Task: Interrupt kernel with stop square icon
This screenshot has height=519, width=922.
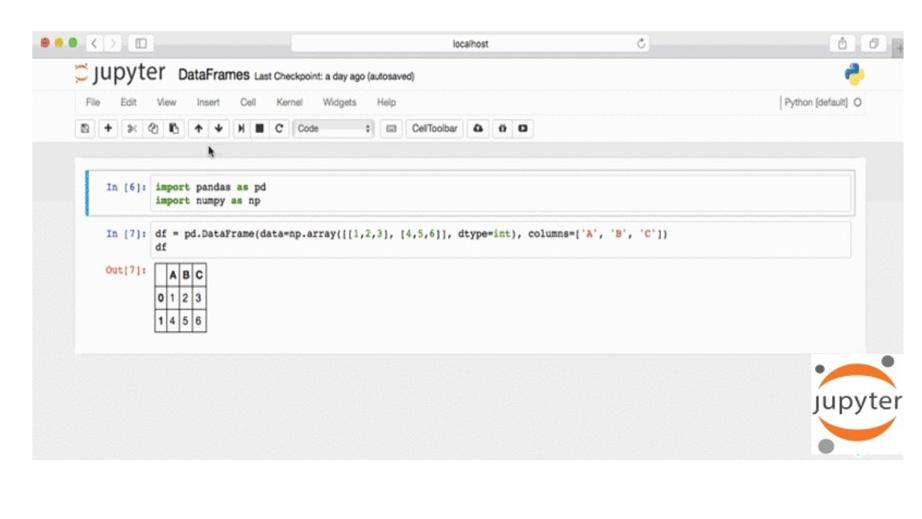Action: click(260, 129)
